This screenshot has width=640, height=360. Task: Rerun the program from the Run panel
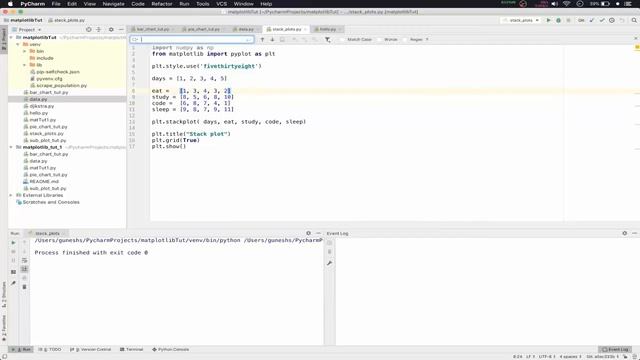pos(13,242)
